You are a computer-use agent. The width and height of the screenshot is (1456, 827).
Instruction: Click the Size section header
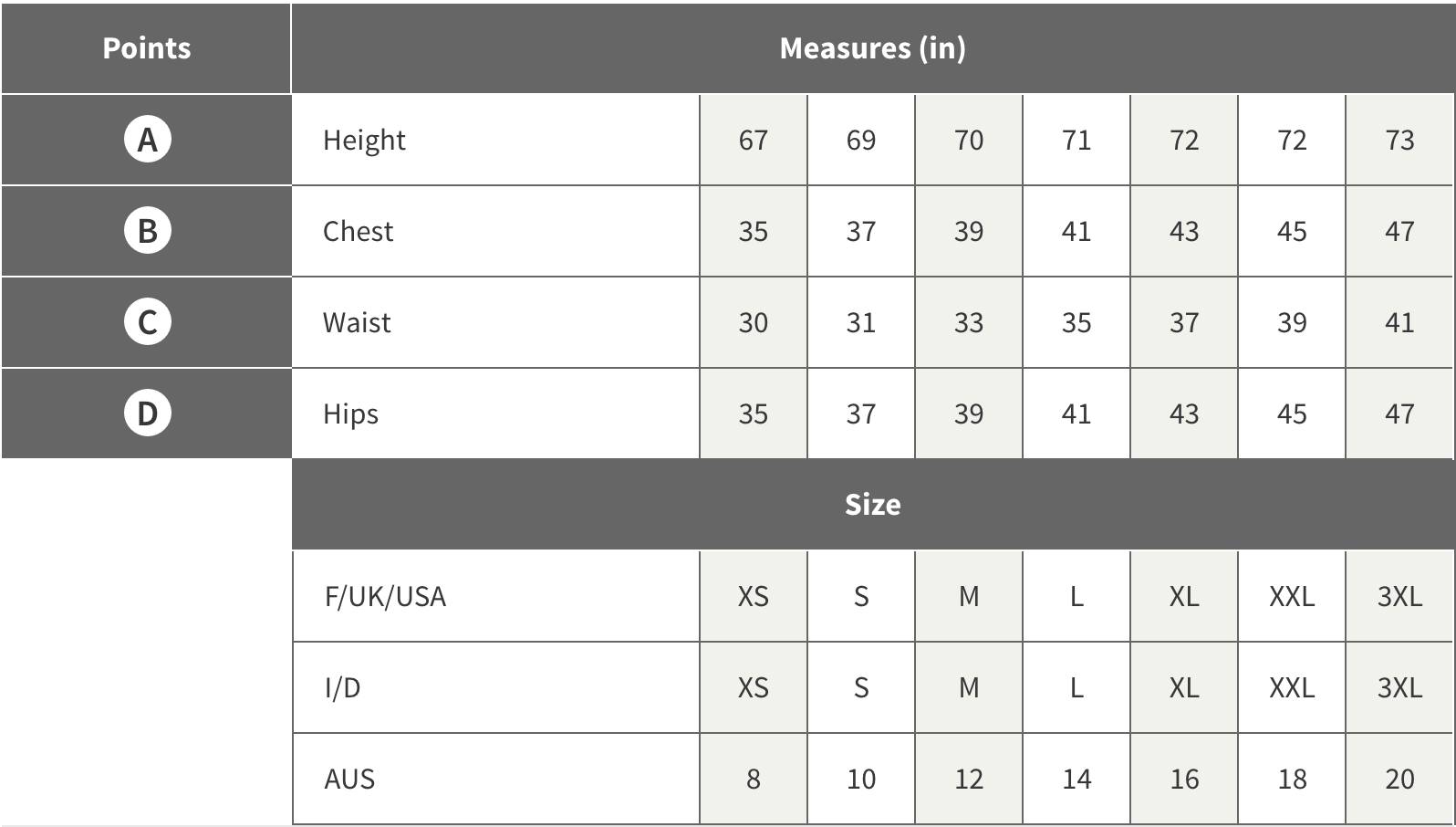(873, 505)
